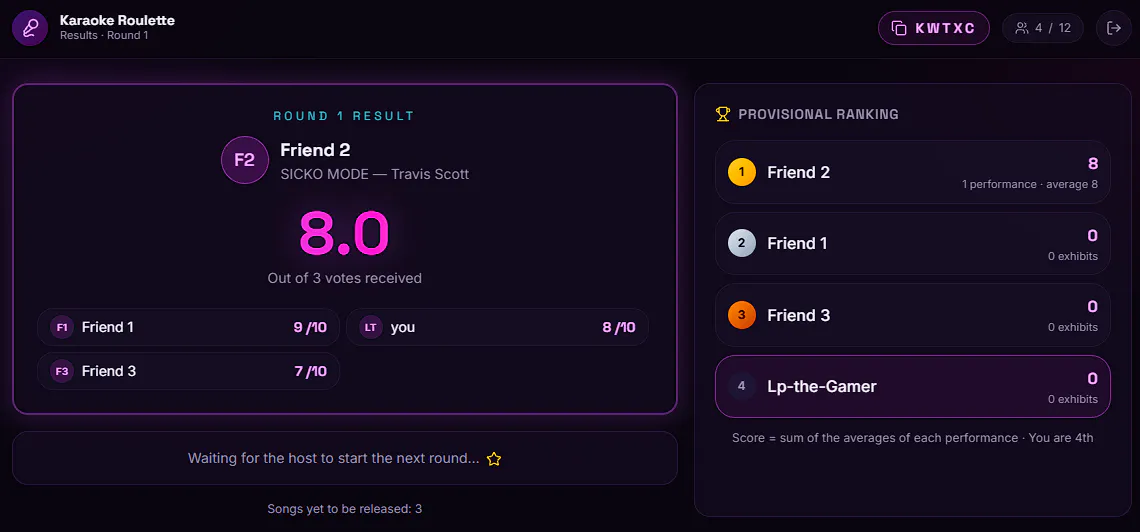Leave the room via exit icon
This screenshot has width=1140, height=532.
pos(1113,28)
